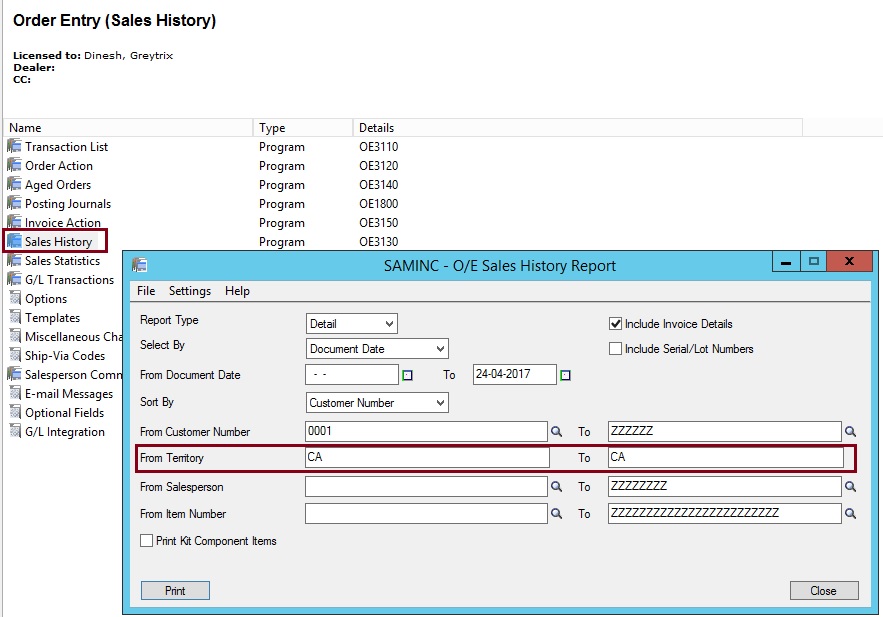Screen dimensions: 883x617
Task: Enable Include Serial/Lot Numbers
Action: [x=615, y=348]
